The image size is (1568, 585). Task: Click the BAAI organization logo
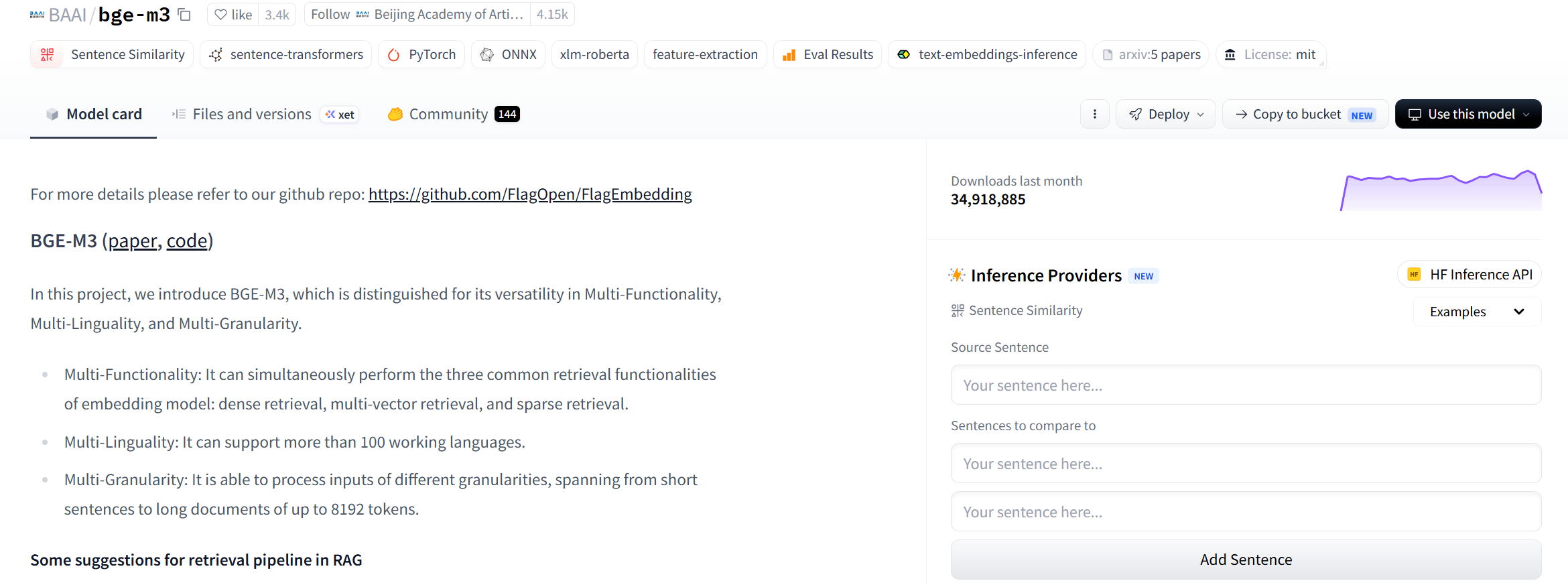point(37,15)
